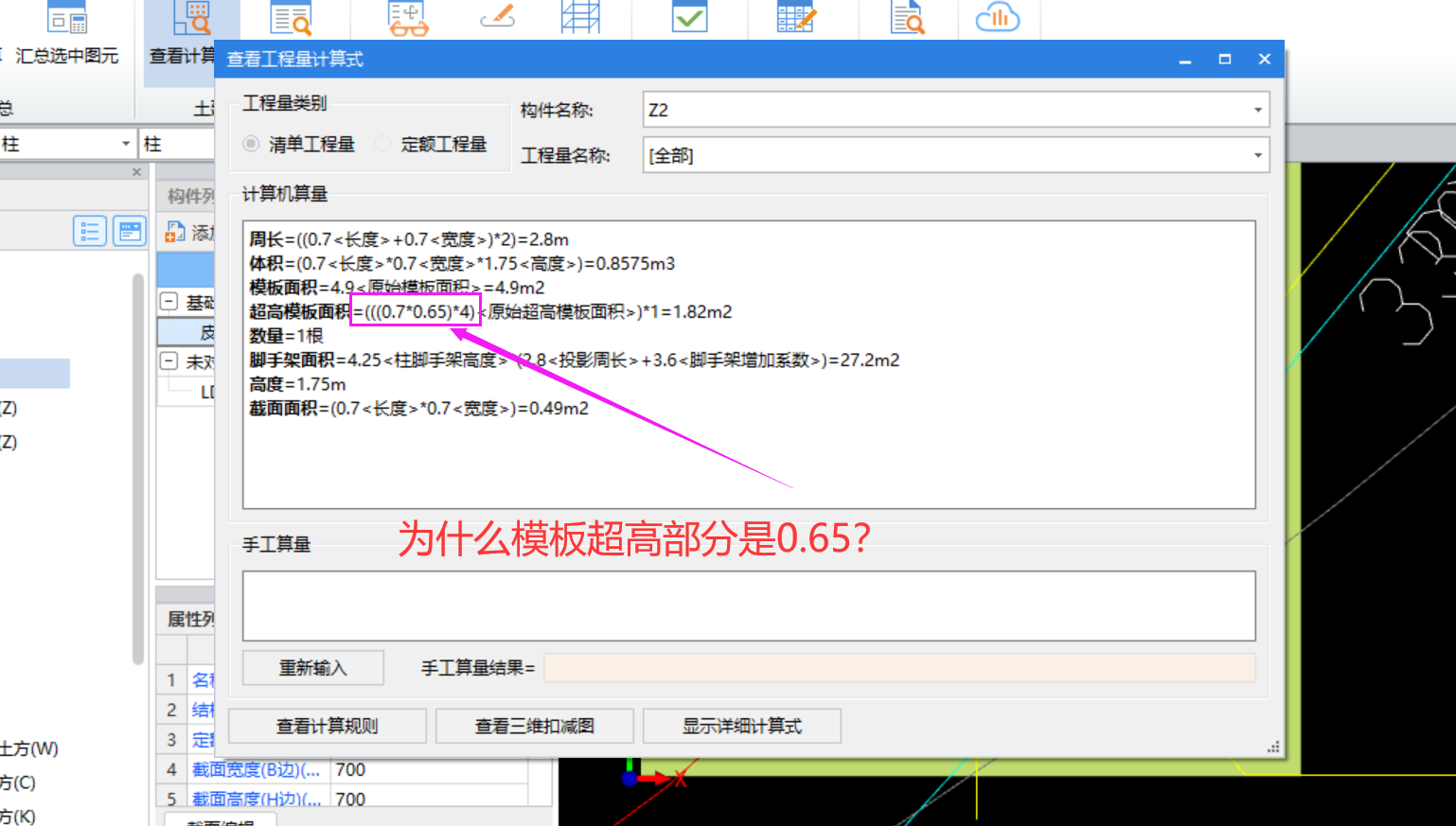Click the 查看计算式 magnifier toolbar icon
The height and width of the screenshot is (826, 1456).
click(x=191, y=18)
